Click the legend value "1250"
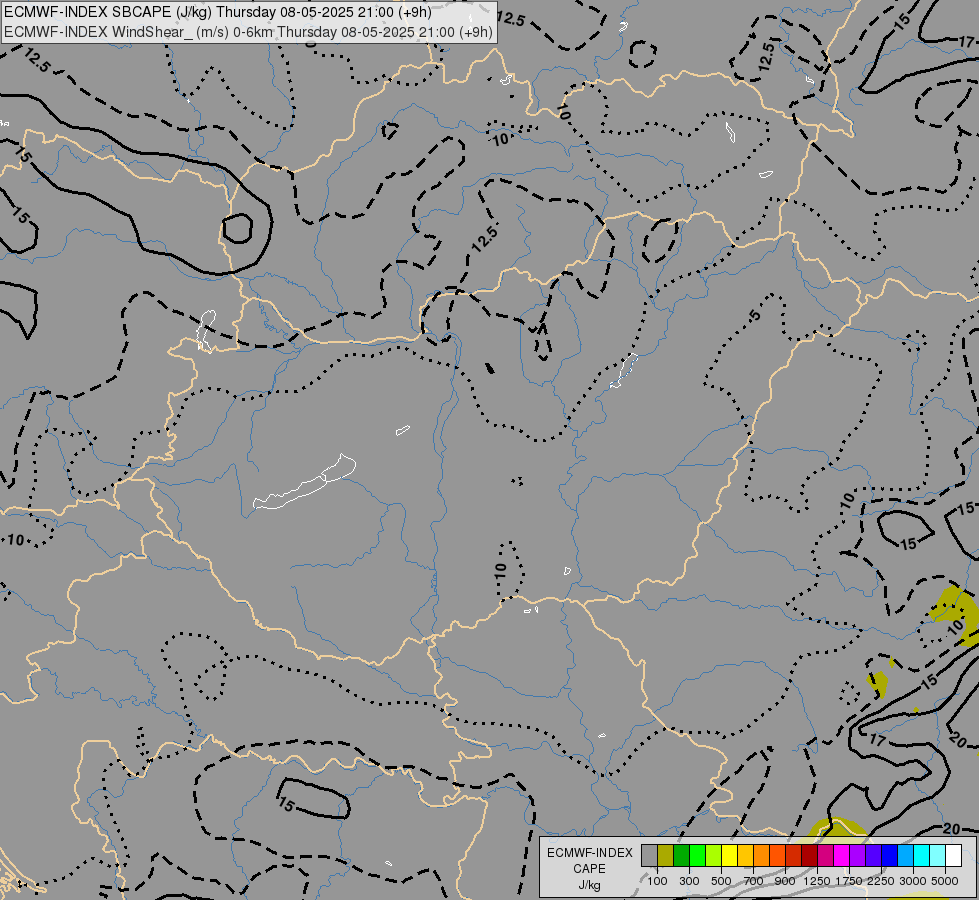 tap(817, 881)
